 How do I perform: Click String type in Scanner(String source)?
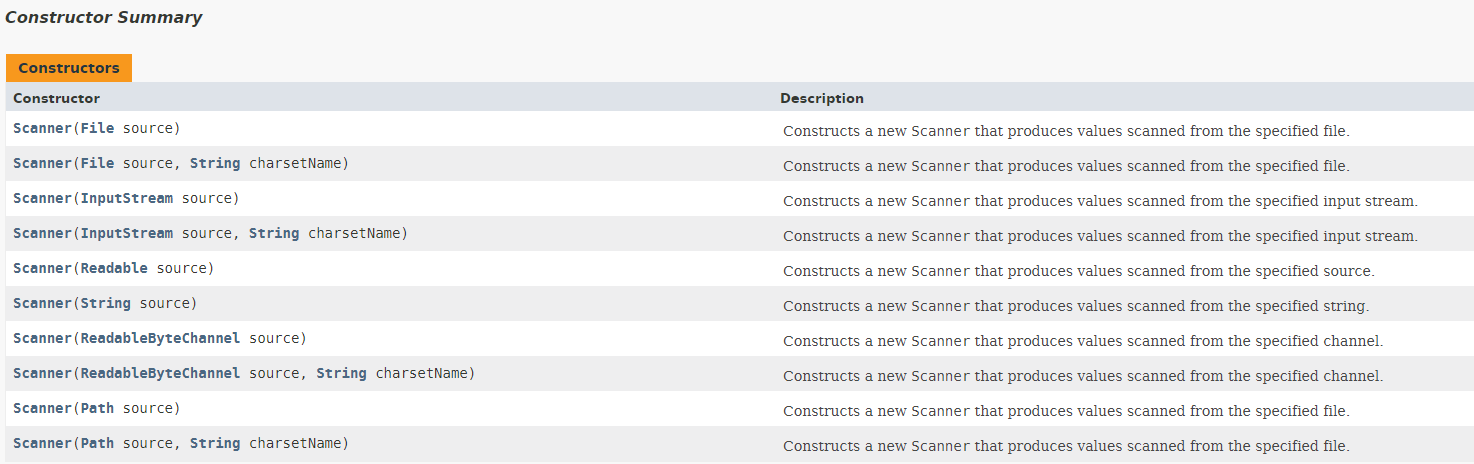click(x=105, y=303)
